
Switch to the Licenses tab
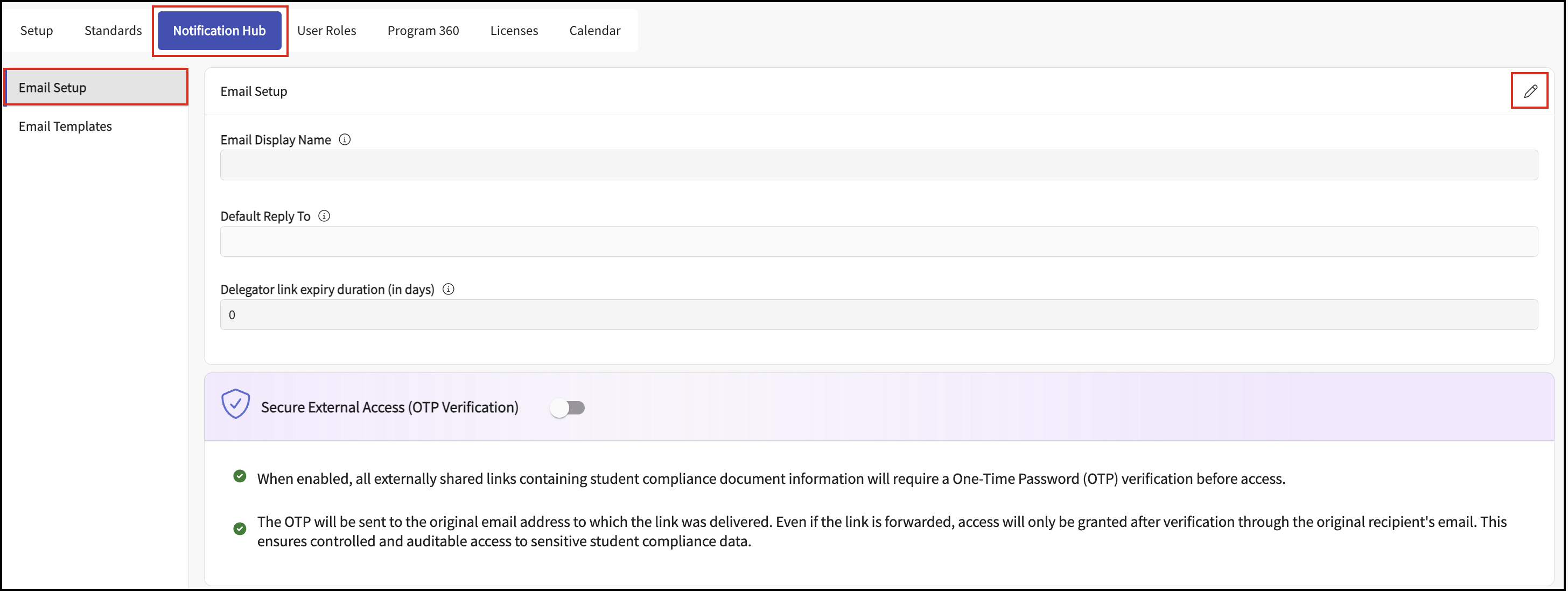click(514, 31)
